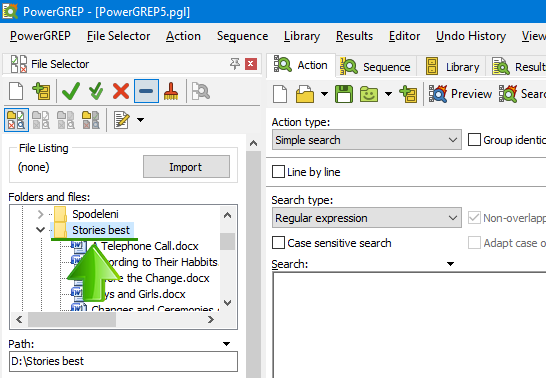Image resolution: width=546 pixels, height=378 pixels.
Task: Open the Sequence menu
Action: tap(242, 36)
